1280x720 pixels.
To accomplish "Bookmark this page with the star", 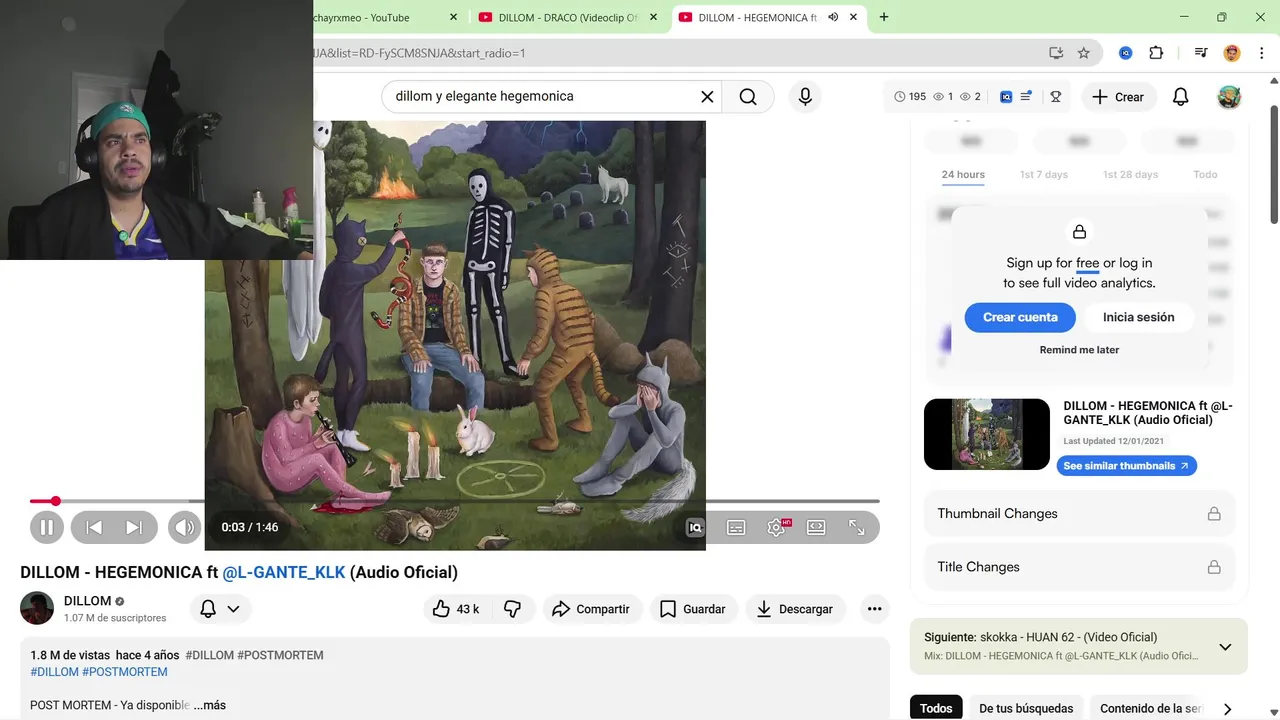I will pos(1083,53).
